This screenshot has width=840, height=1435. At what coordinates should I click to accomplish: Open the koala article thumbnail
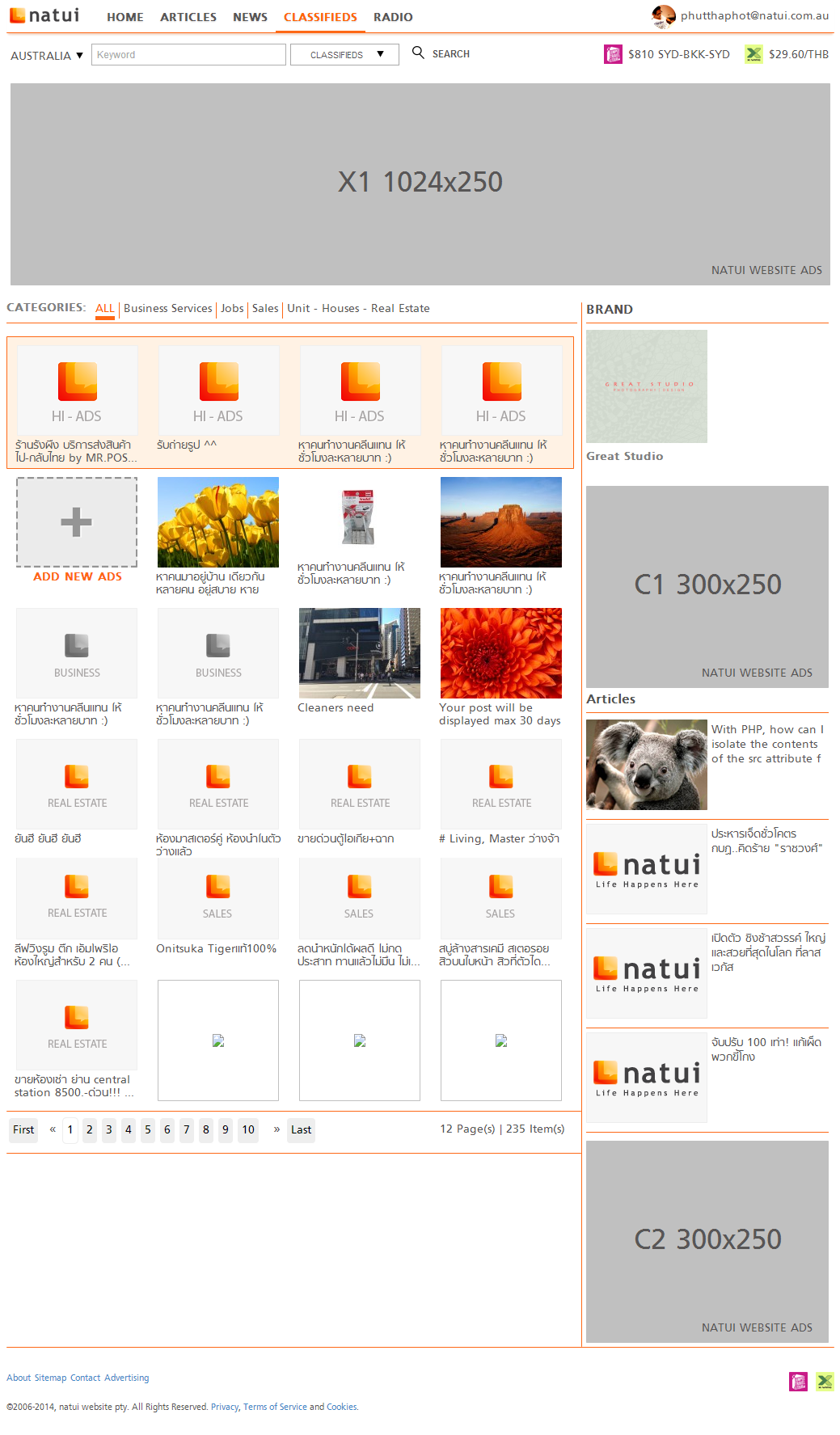click(x=647, y=765)
